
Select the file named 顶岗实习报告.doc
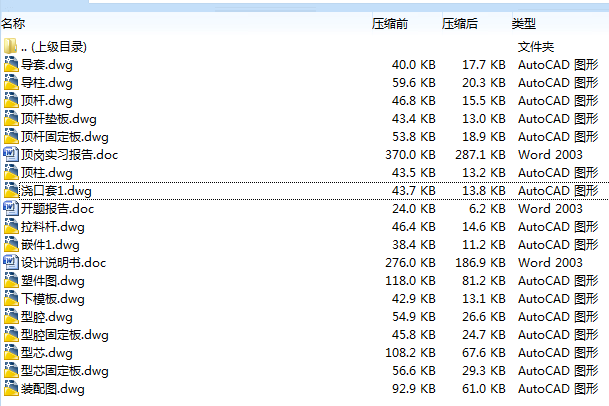coord(69,155)
